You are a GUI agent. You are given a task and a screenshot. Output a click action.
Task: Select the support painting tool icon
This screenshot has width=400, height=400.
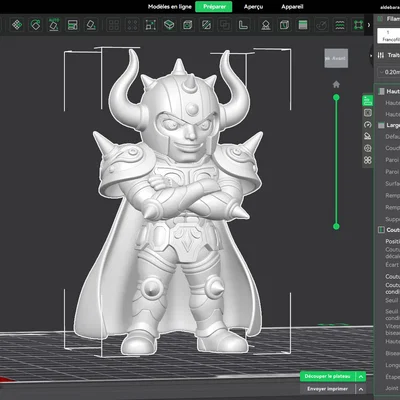pyautogui.click(x=266, y=25)
